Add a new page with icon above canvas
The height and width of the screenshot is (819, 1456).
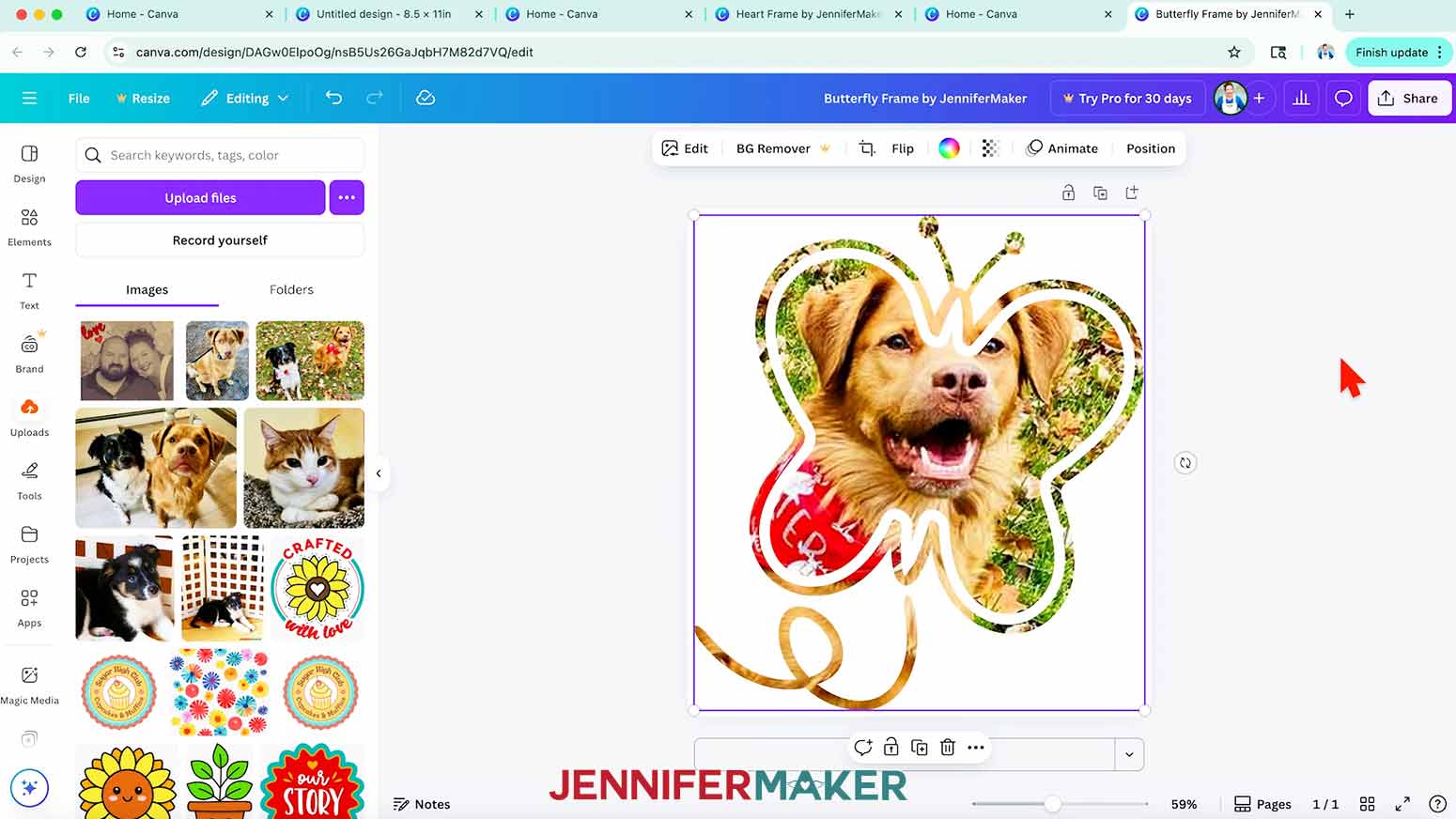point(1132,193)
